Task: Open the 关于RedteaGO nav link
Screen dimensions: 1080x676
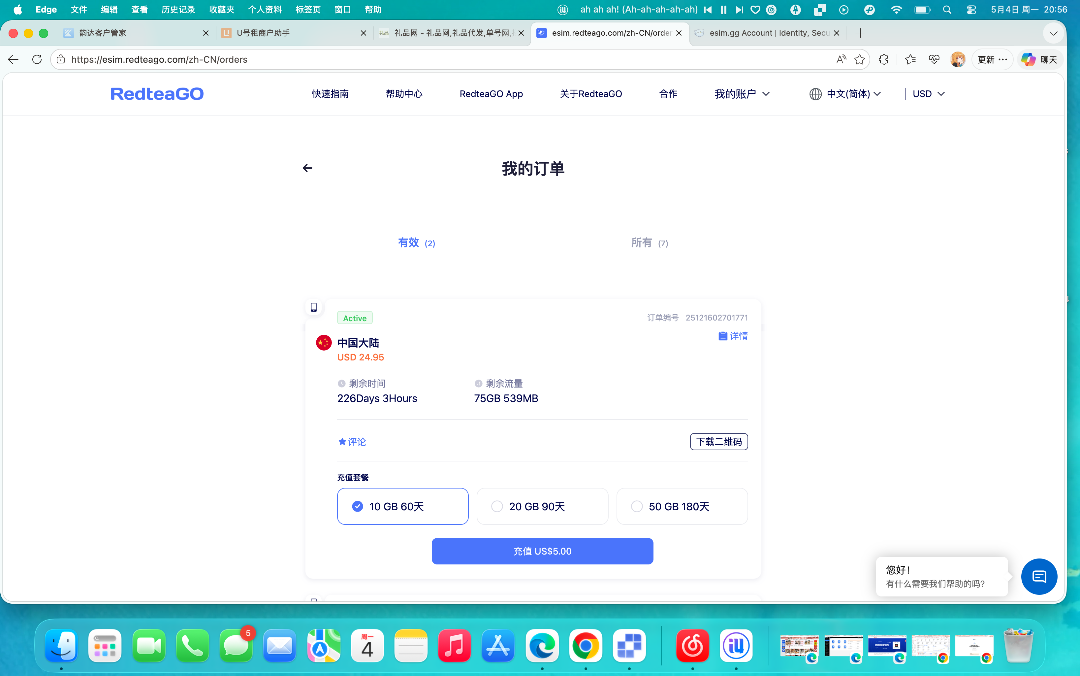Action: pyautogui.click(x=591, y=94)
